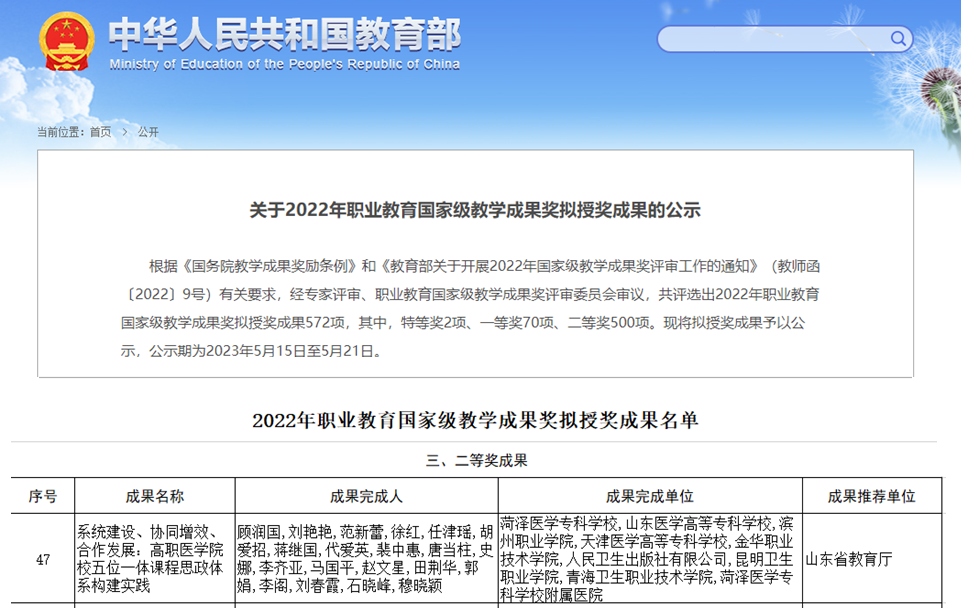Select the 成果名称 column header
This screenshot has height=608, width=961.
(x=154, y=497)
